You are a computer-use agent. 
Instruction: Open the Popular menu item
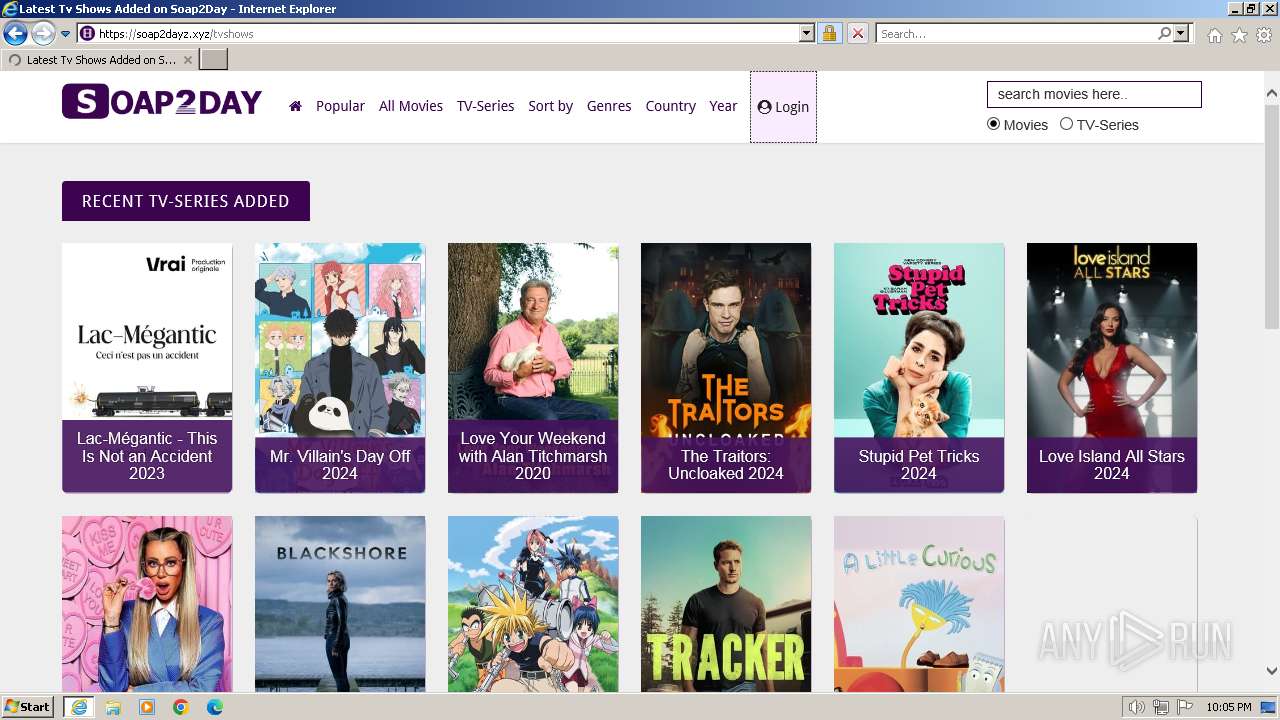point(340,106)
